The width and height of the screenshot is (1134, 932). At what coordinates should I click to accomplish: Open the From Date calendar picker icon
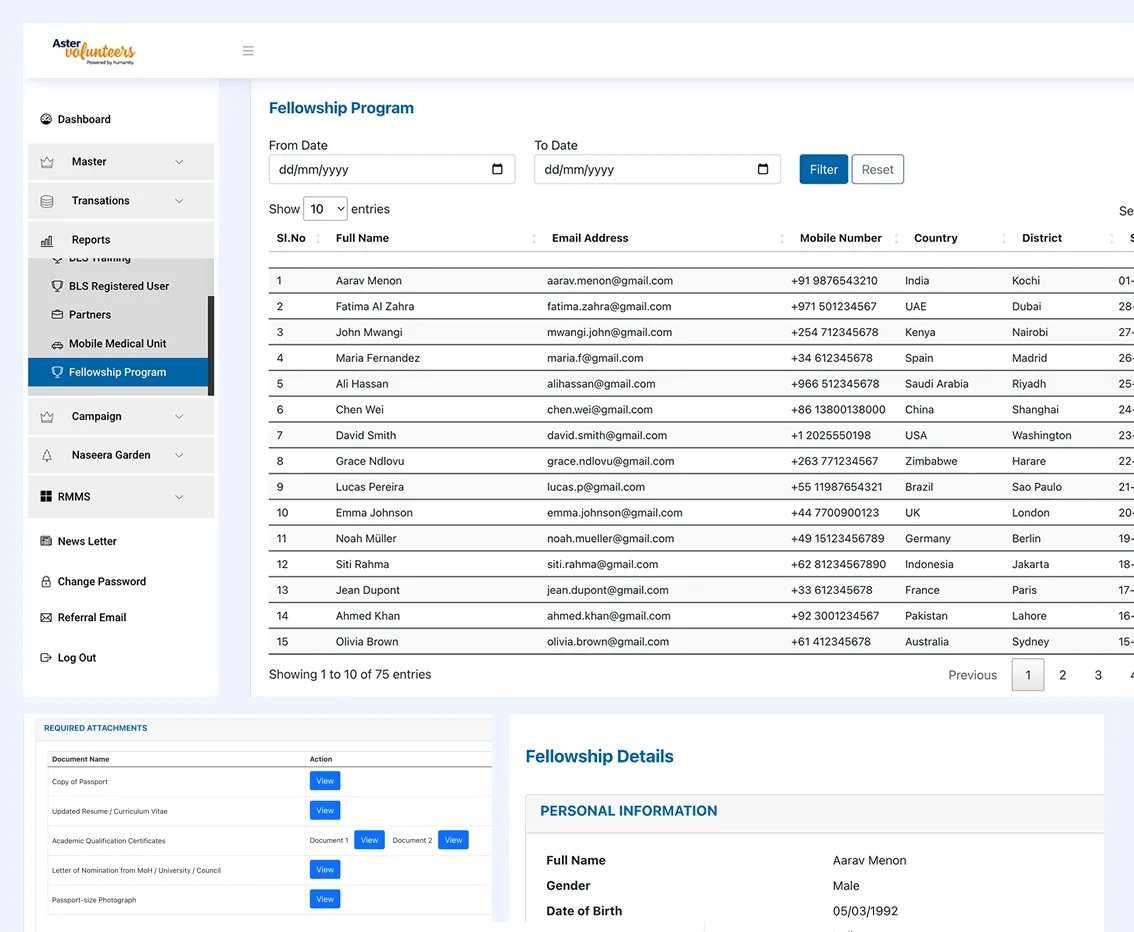[x=498, y=169]
